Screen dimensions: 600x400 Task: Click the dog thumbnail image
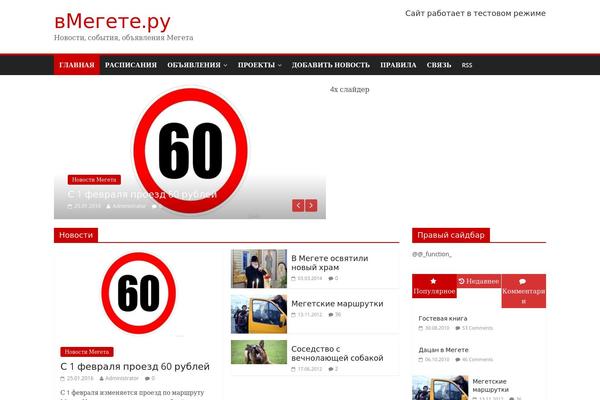point(259,352)
